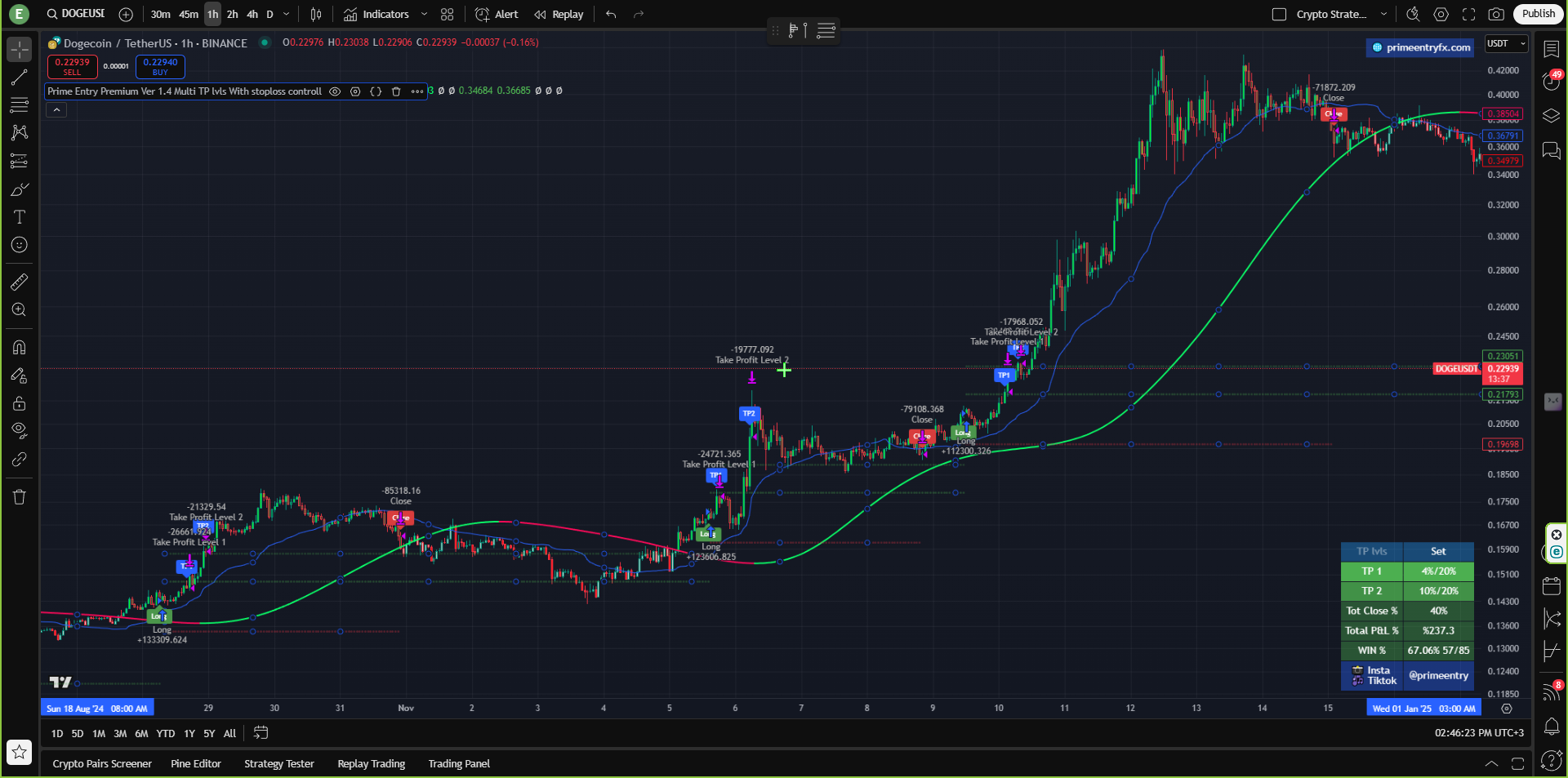
Task: Open chart settings hexagon icon
Action: [1441, 14]
